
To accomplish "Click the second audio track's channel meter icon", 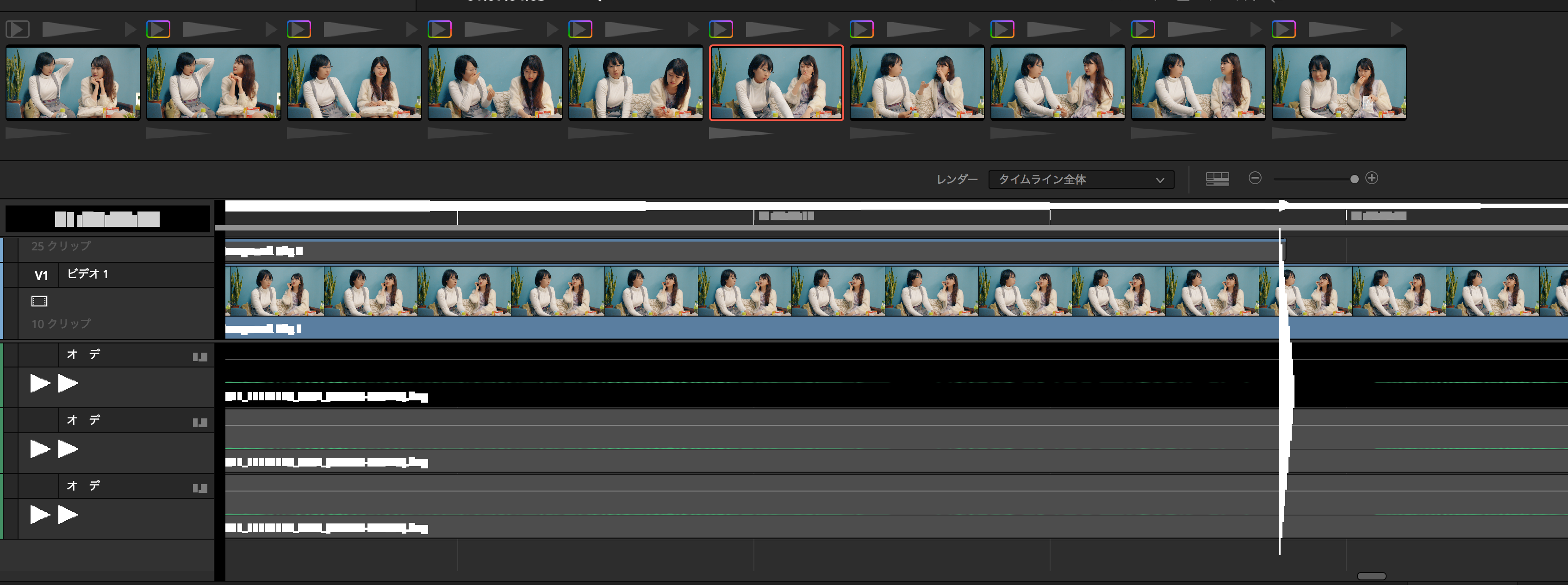I will point(199,423).
